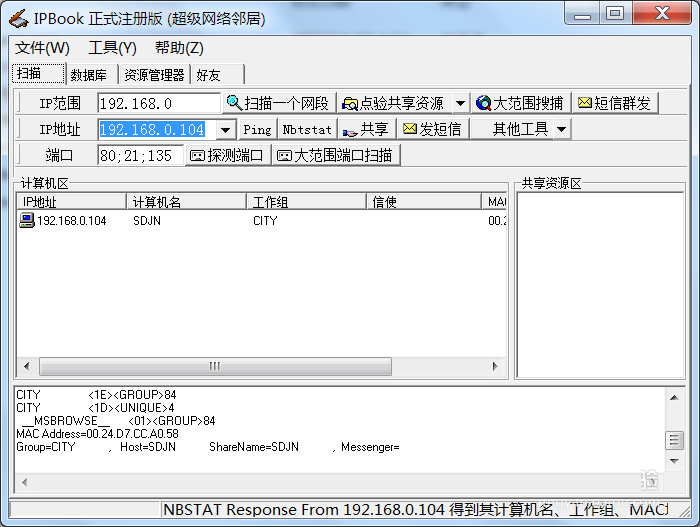The width and height of the screenshot is (700, 527).
Task: Maximize the IPBook window
Action: click(x=615, y=13)
